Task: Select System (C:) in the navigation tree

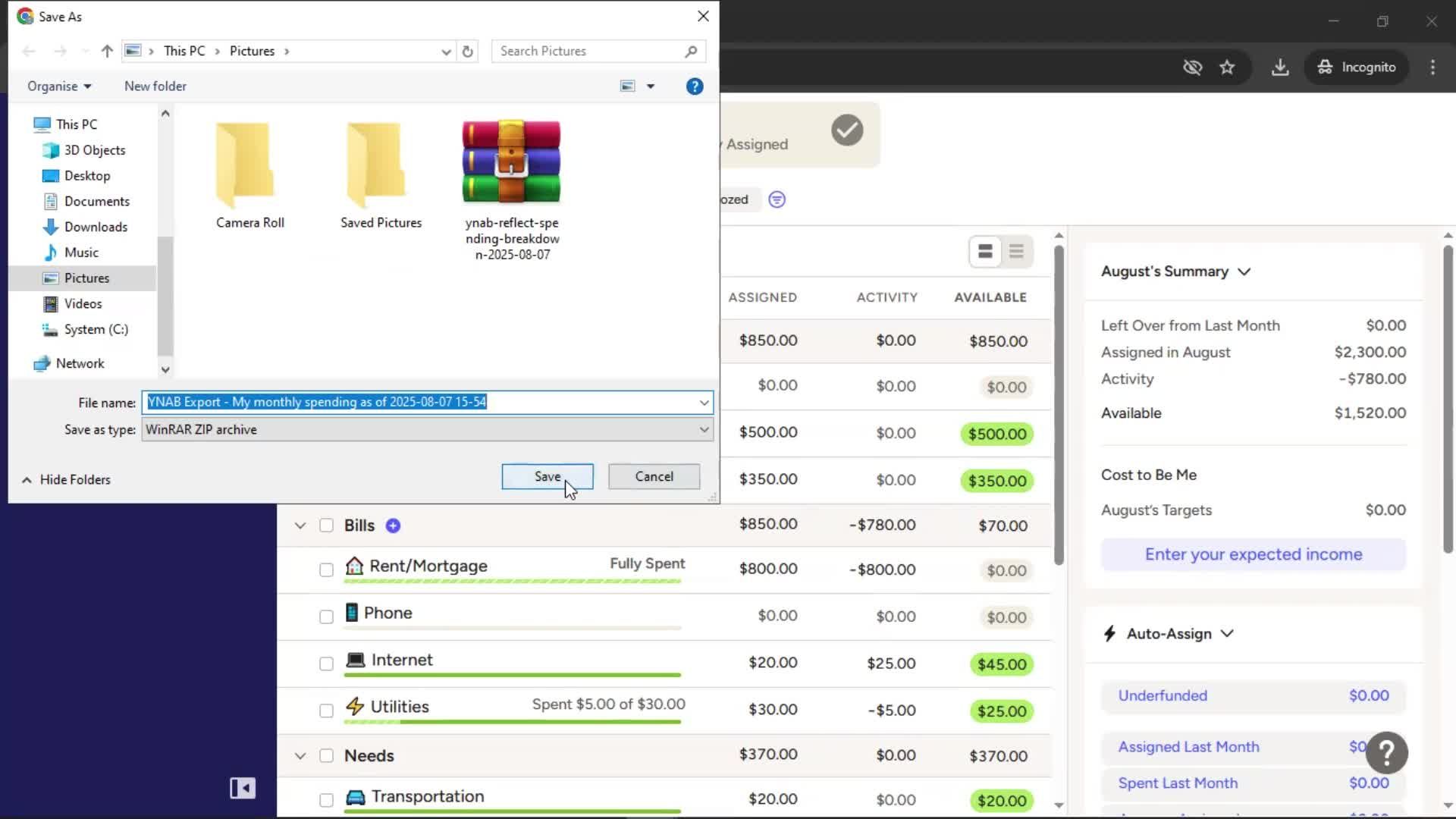Action: (96, 329)
